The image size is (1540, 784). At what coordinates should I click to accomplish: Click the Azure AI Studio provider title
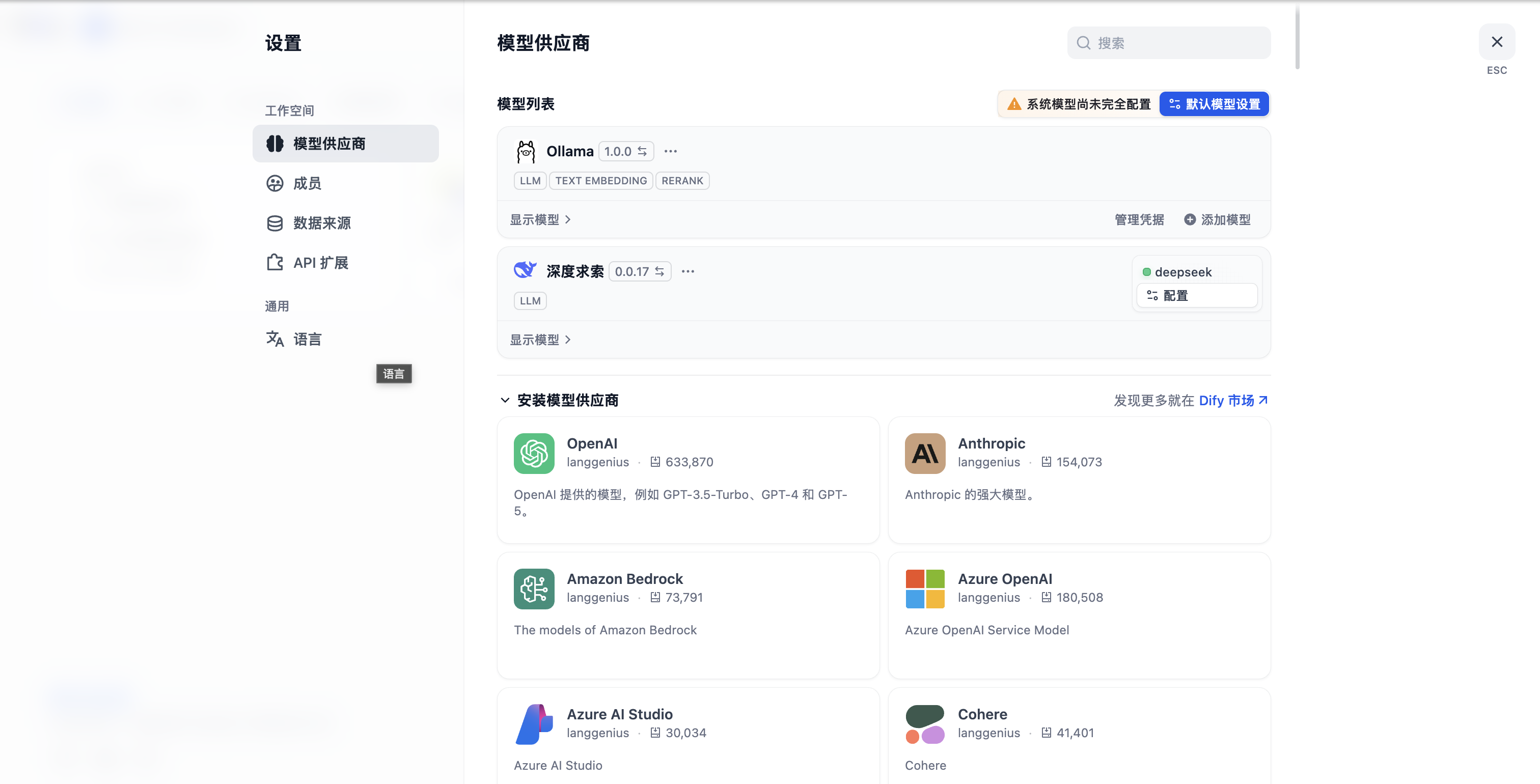point(619,714)
